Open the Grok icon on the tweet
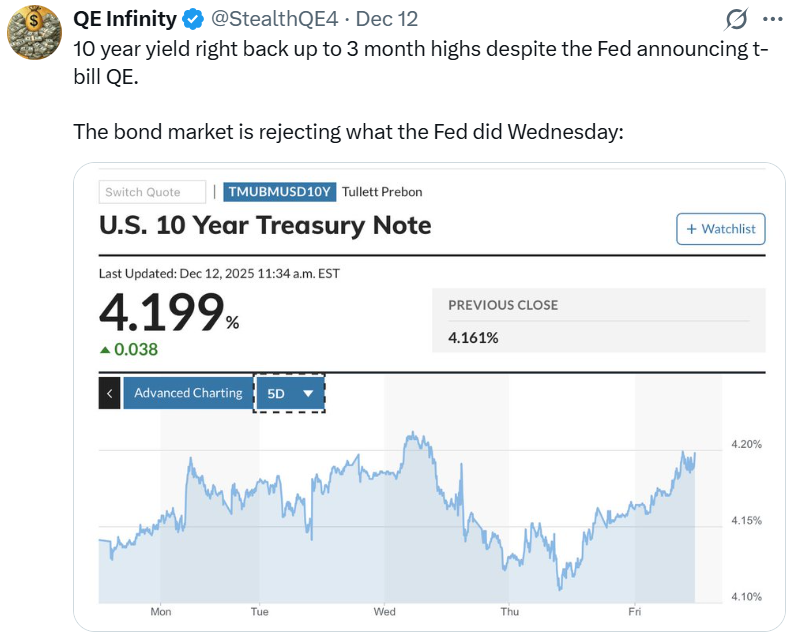 (x=736, y=19)
